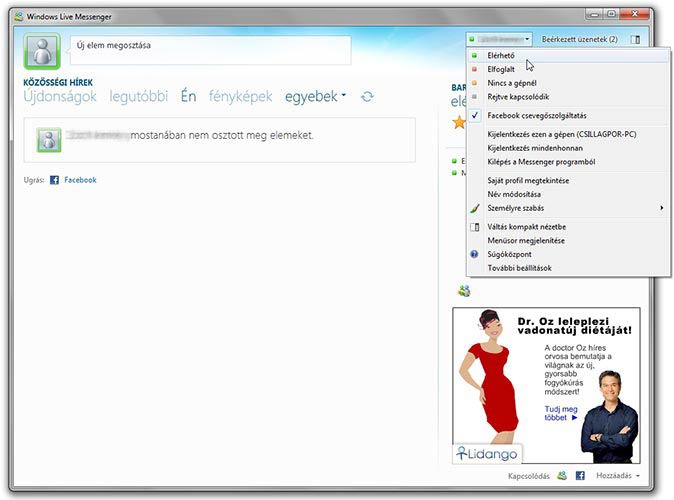Screen dimensions: 674x500
Task: Click the compact view icon next to inbox
Action: [x=635, y=39]
